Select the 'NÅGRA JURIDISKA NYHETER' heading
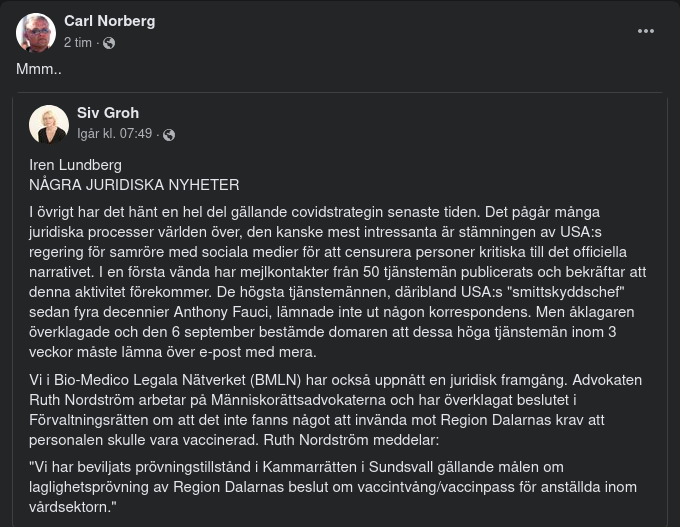This screenshot has height=527, width=680. tap(134, 185)
